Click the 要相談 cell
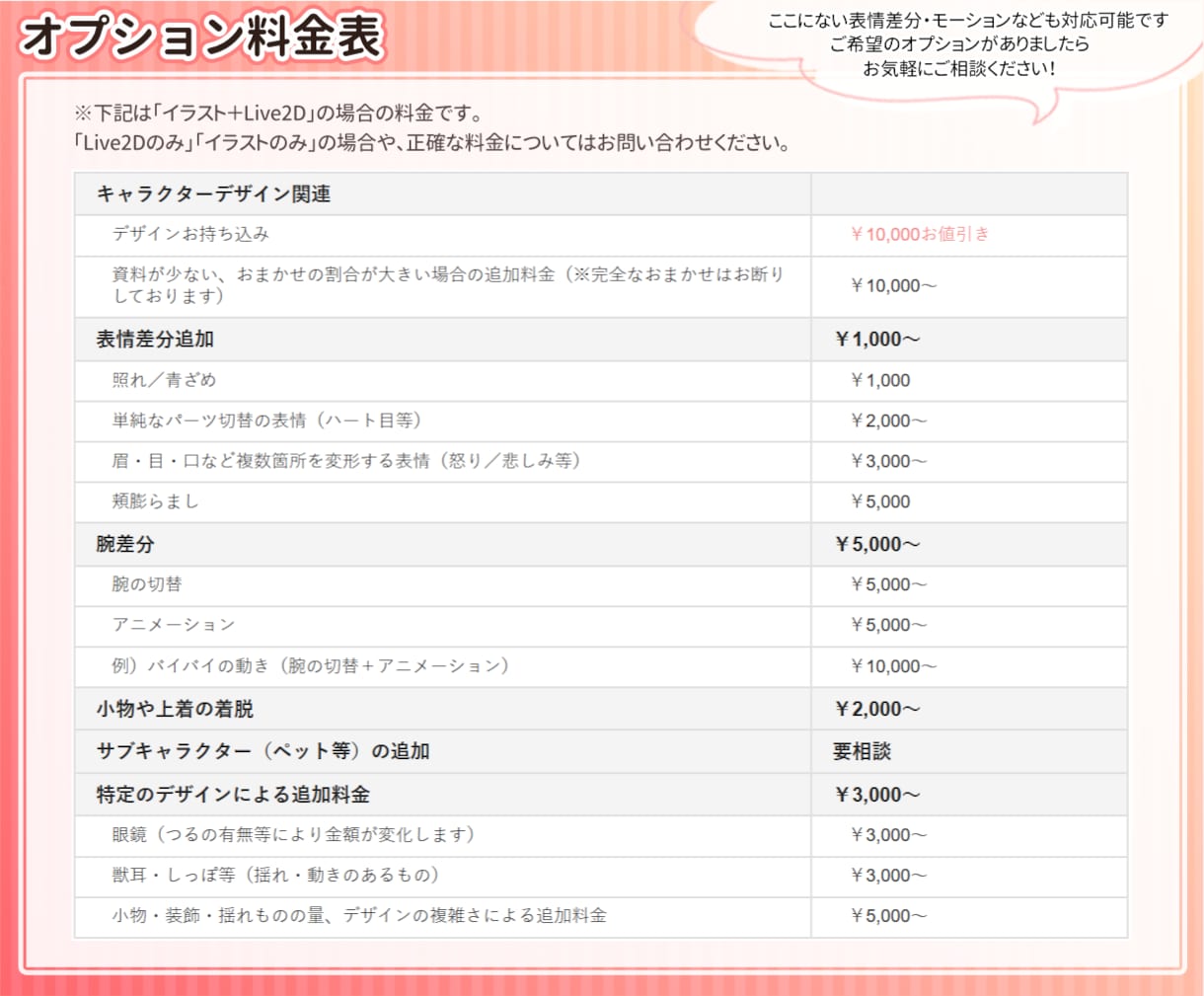The height and width of the screenshot is (996, 1204). point(862,751)
